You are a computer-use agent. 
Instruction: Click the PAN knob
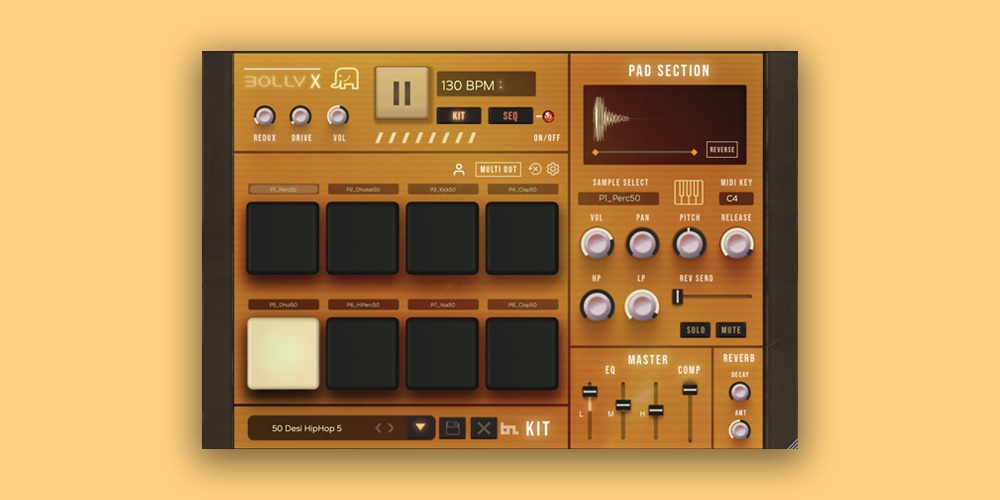[x=642, y=243]
